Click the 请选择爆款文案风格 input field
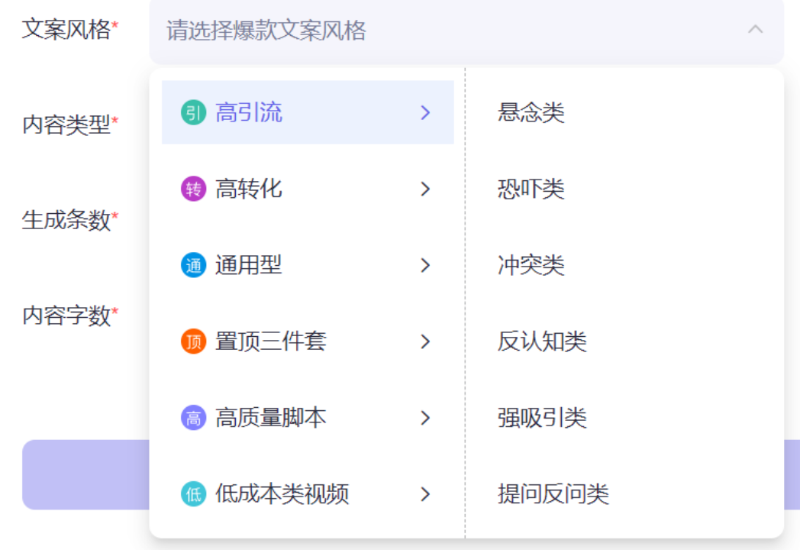This screenshot has width=800, height=550. coord(466,31)
